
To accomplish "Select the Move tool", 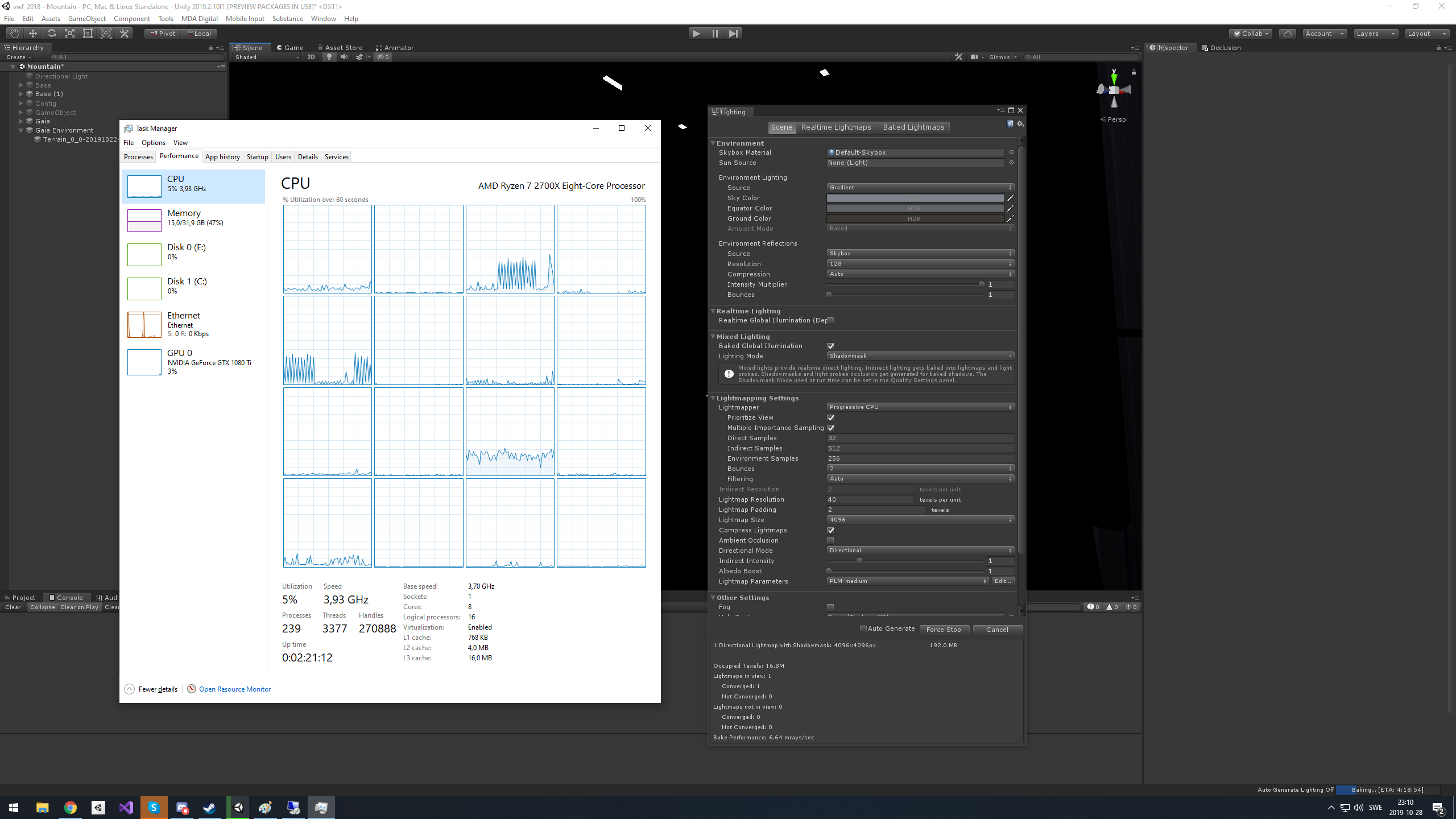I will click(33, 34).
